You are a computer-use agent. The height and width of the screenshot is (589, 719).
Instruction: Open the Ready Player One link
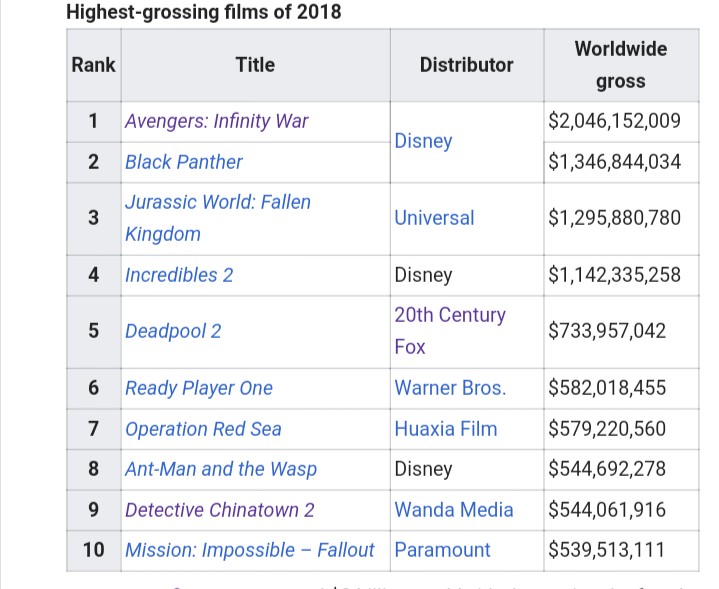tap(198, 388)
